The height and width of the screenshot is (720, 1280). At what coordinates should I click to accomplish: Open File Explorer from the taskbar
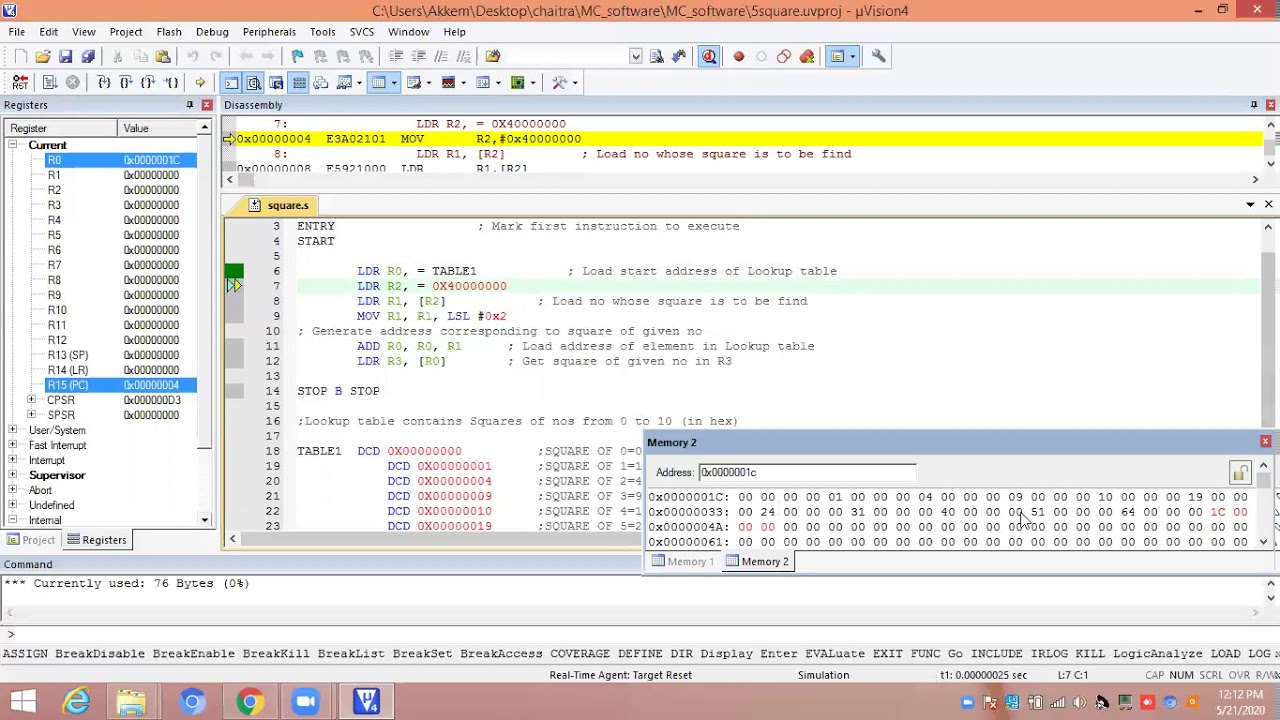pyautogui.click(x=132, y=702)
